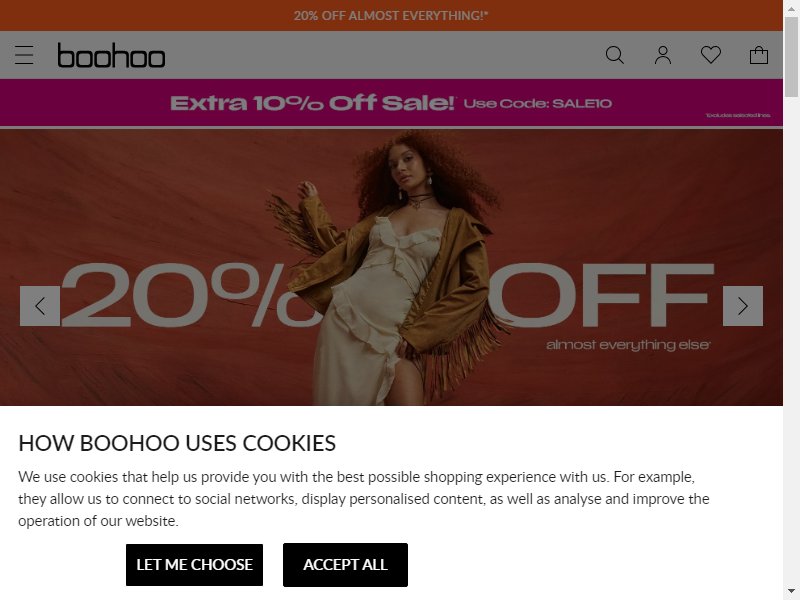Screen dimensions: 800x600
Task: Click the 20% OFF hero image
Action: [x=391, y=267]
